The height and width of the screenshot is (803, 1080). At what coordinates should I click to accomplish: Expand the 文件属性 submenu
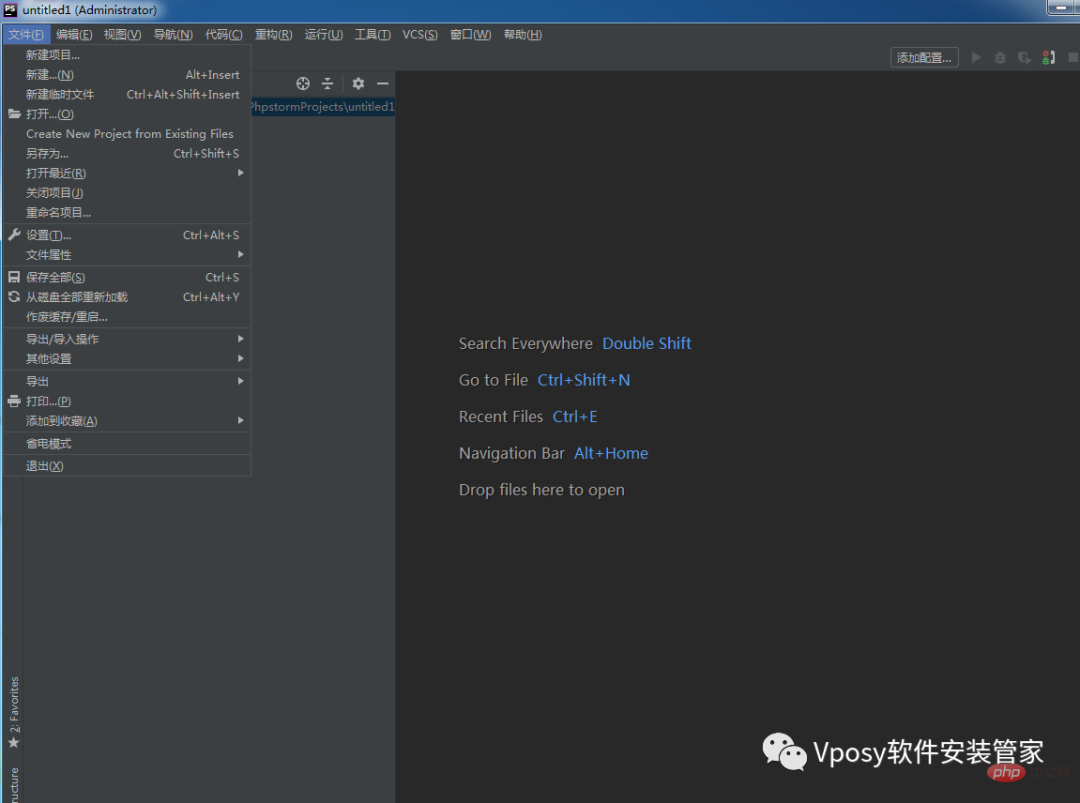127,255
